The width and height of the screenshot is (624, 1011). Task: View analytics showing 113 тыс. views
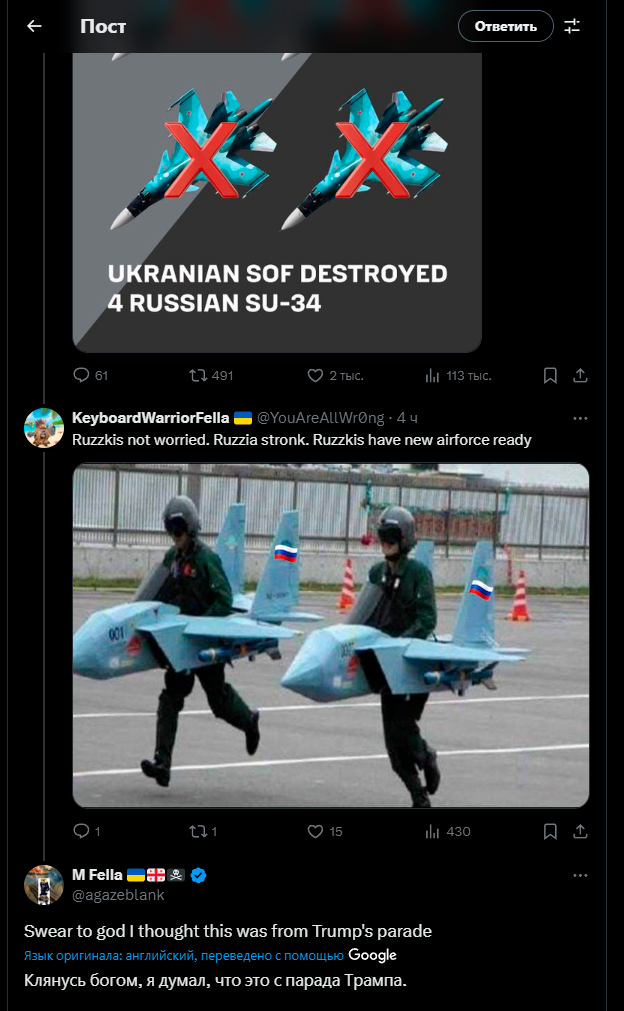tap(458, 375)
